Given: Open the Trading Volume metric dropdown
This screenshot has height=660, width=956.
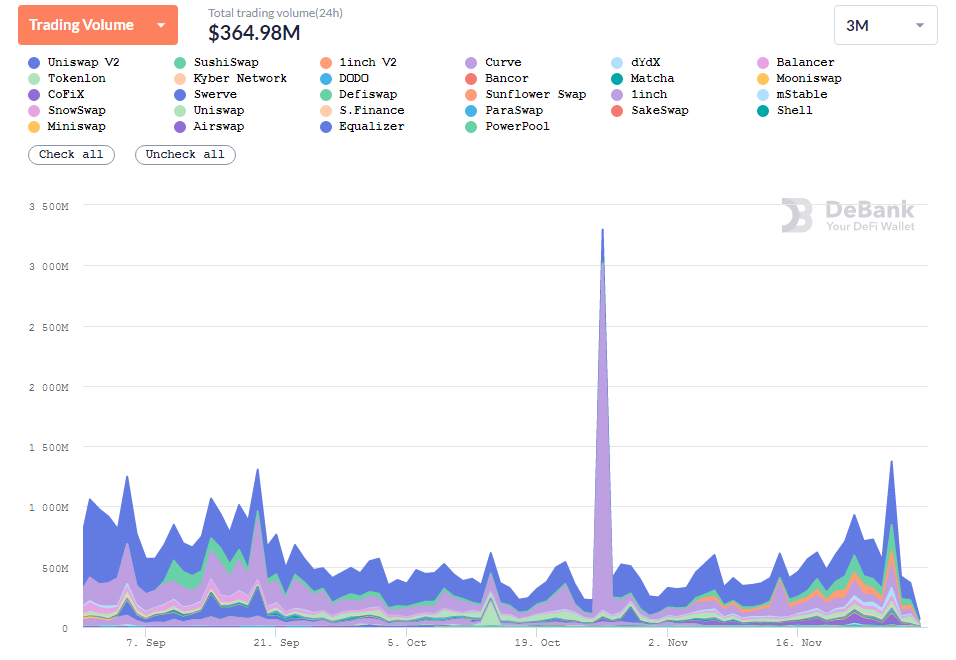Looking at the screenshot, I should [98, 25].
